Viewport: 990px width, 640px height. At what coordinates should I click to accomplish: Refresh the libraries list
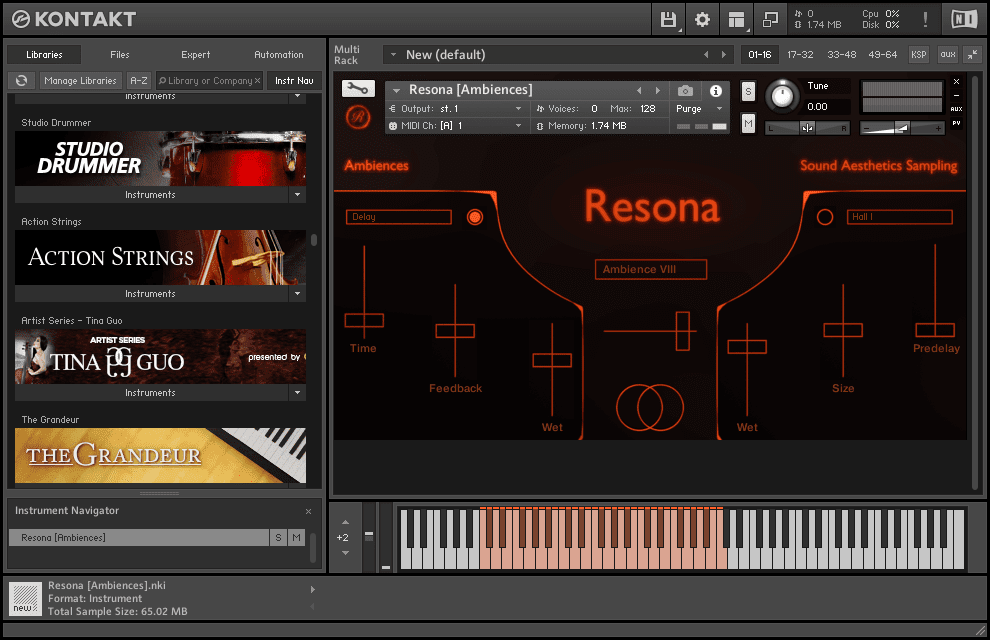[x=21, y=81]
